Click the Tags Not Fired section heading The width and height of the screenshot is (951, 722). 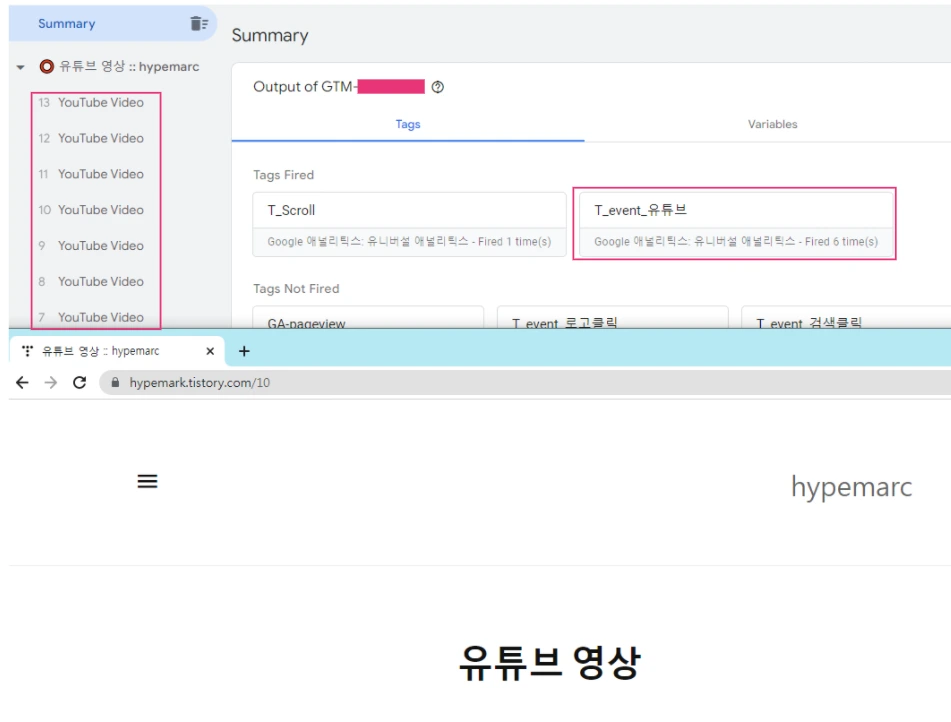[x=296, y=289]
